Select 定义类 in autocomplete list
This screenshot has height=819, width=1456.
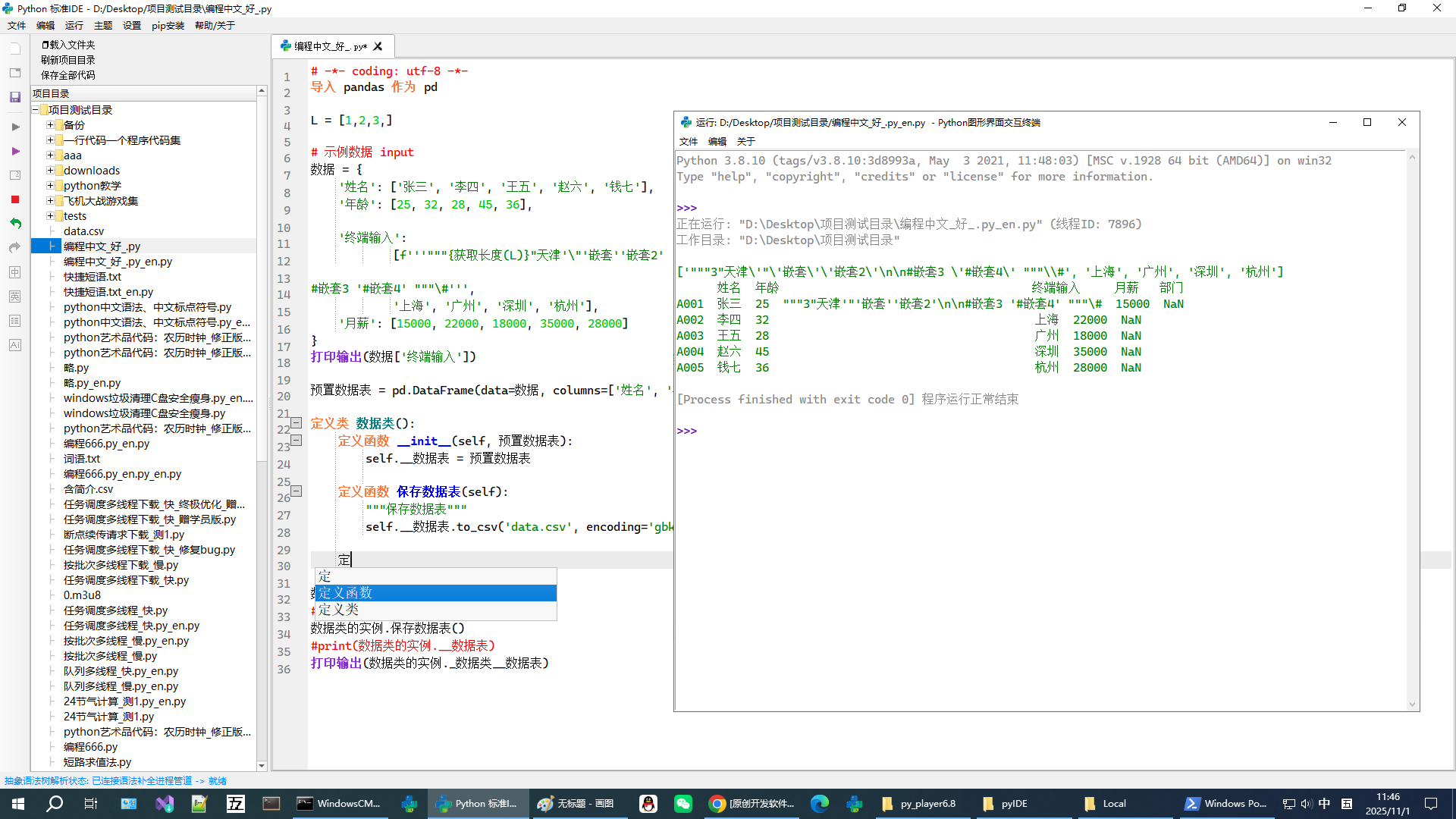(x=339, y=610)
